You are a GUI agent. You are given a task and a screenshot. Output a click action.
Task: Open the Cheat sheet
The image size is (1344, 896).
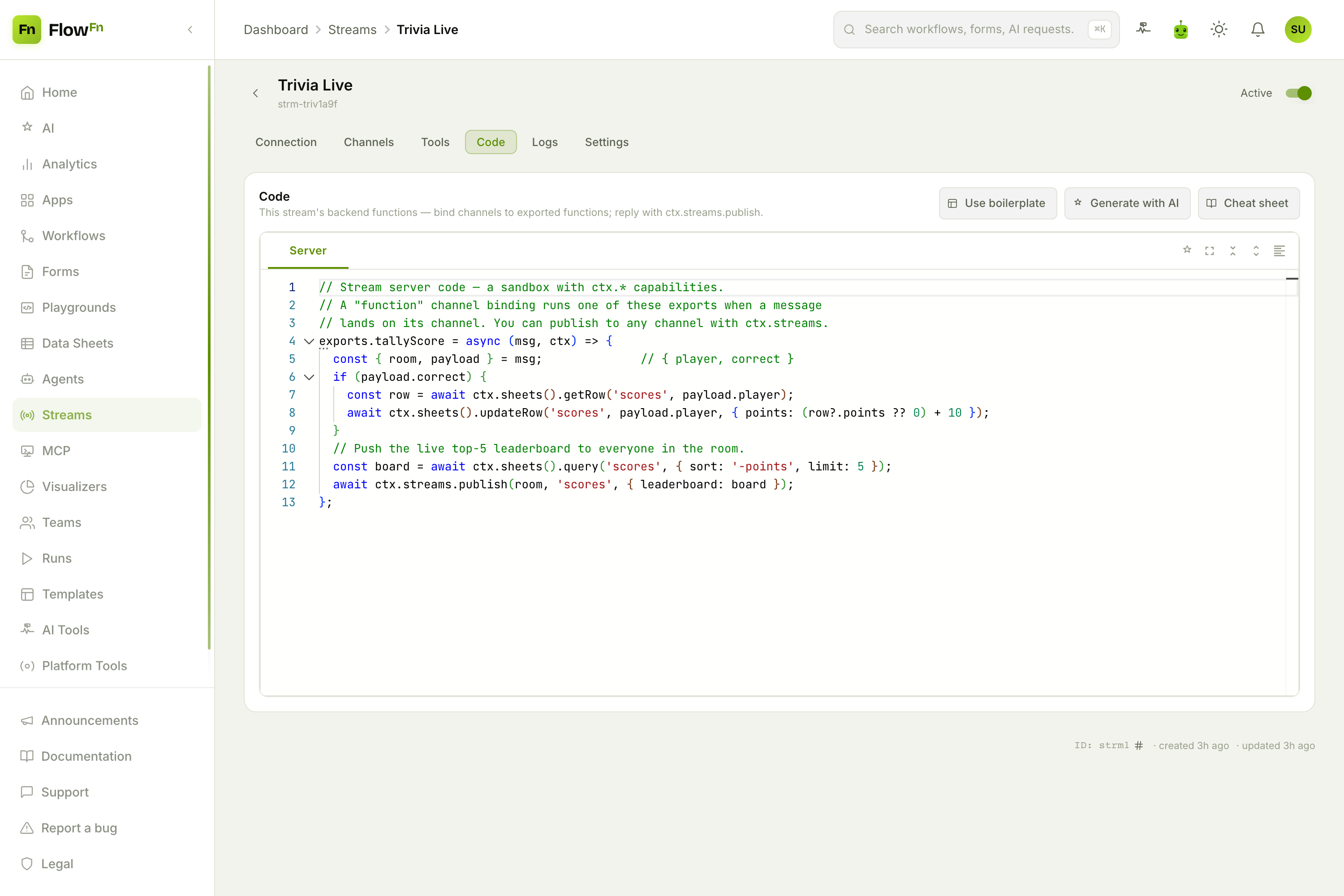[x=1249, y=203]
